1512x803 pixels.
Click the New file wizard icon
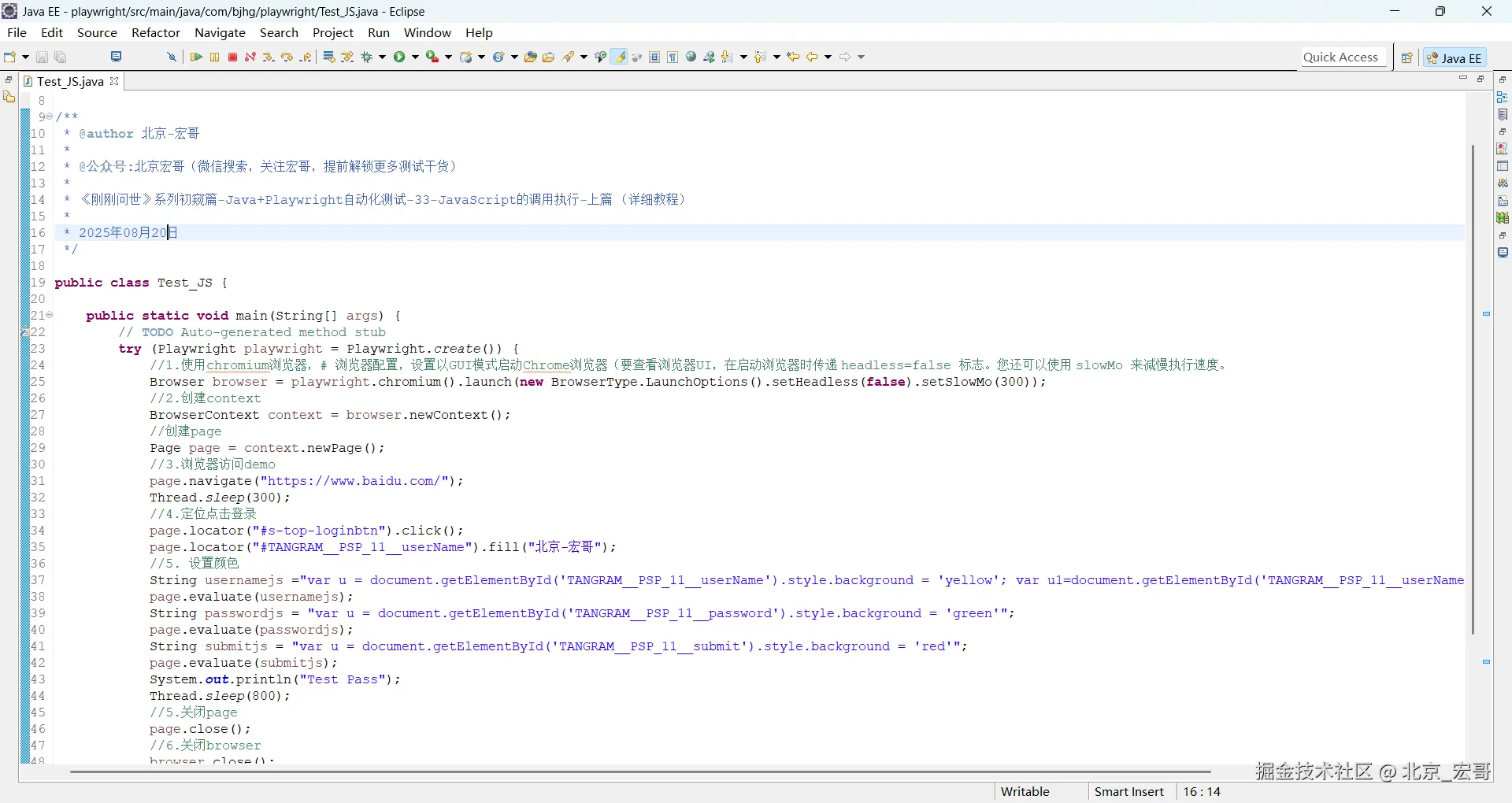coord(10,57)
